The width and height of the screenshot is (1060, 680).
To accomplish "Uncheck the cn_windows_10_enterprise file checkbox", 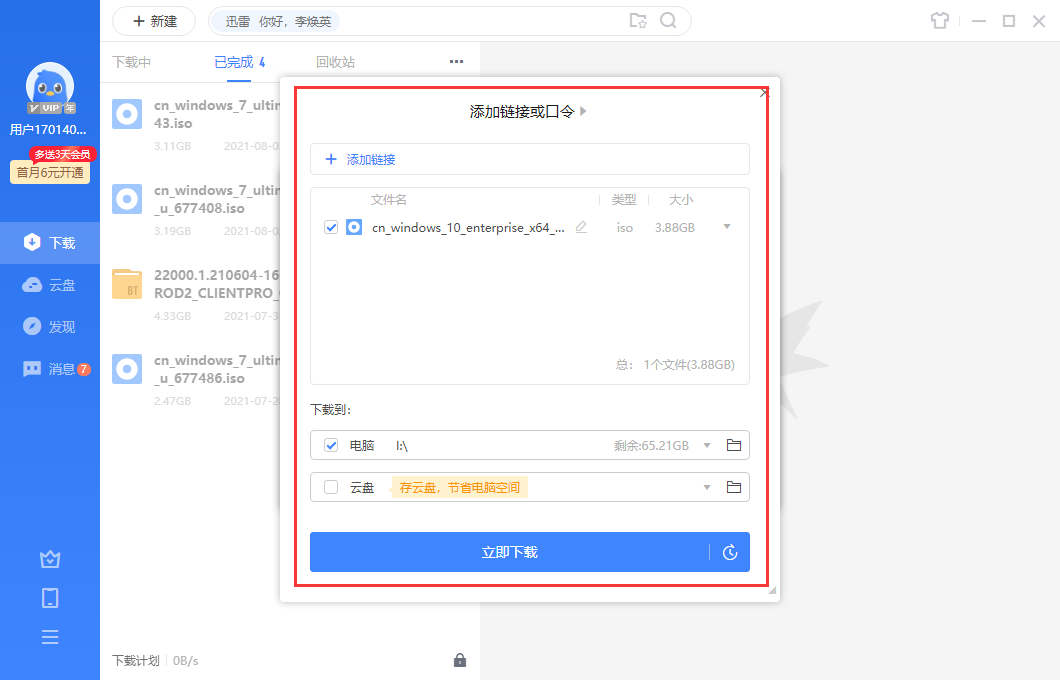I will point(331,227).
